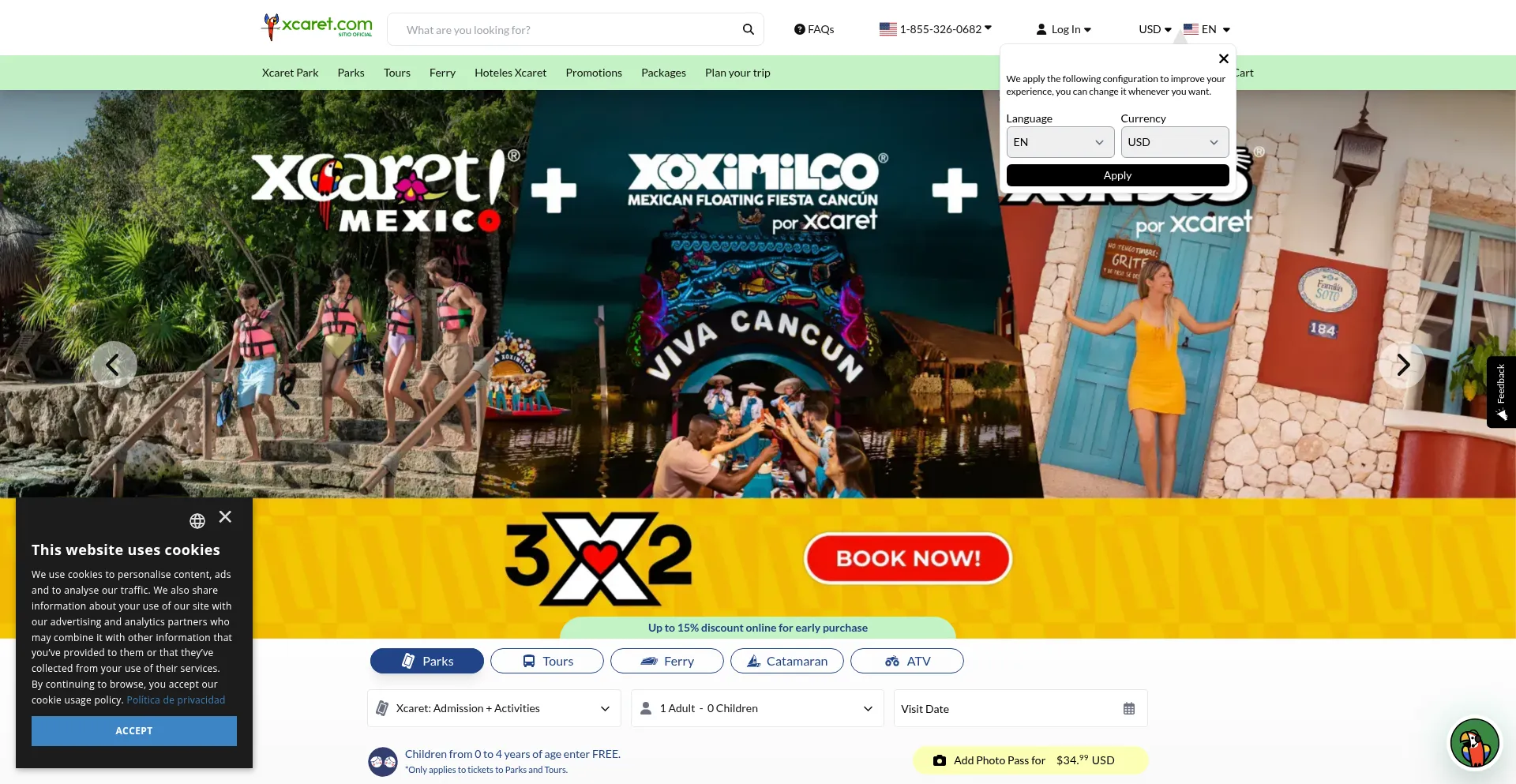
Task: Open the Plan your trip menu
Action: tap(737, 73)
